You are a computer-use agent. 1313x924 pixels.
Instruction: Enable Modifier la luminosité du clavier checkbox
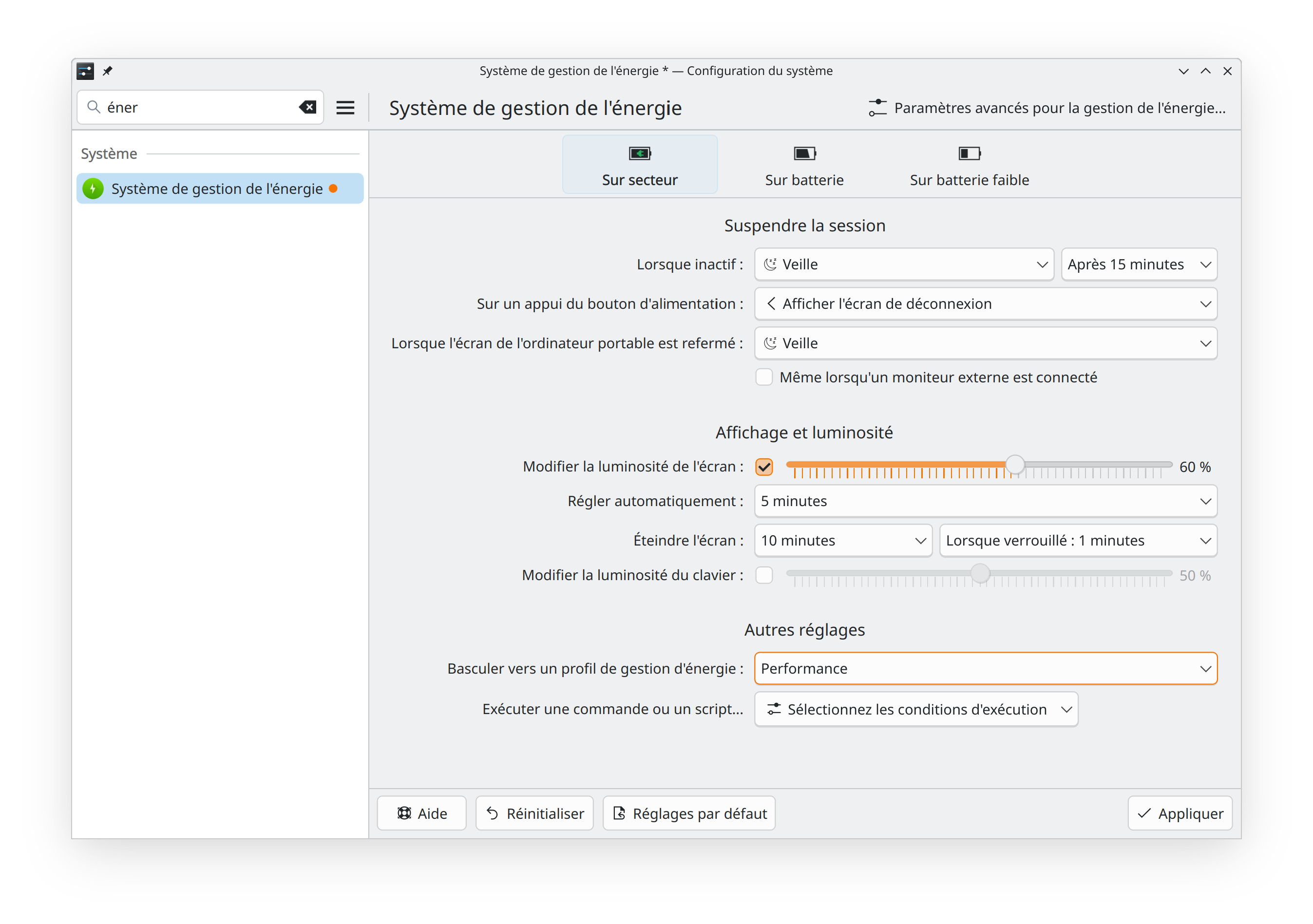click(x=764, y=575)
